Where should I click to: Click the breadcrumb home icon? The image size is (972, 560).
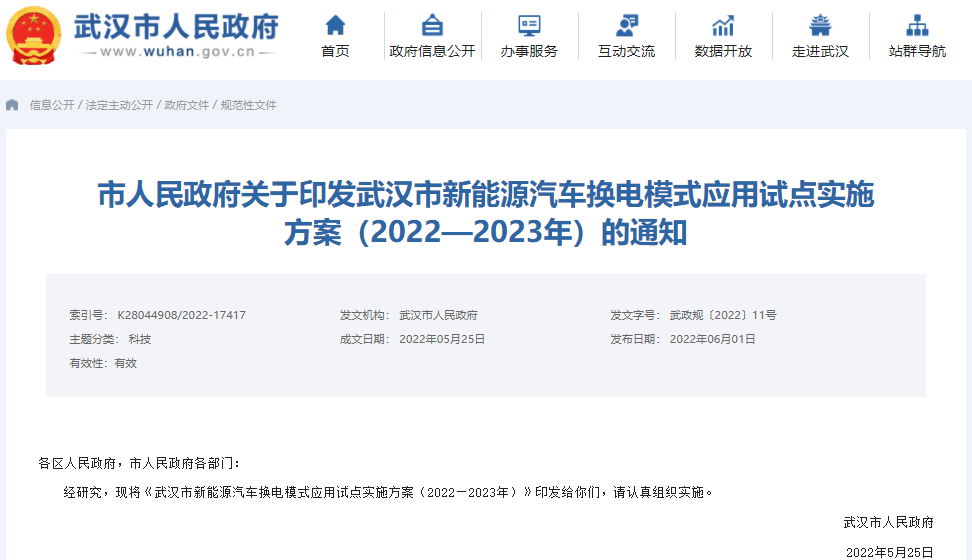pos(12,105)
